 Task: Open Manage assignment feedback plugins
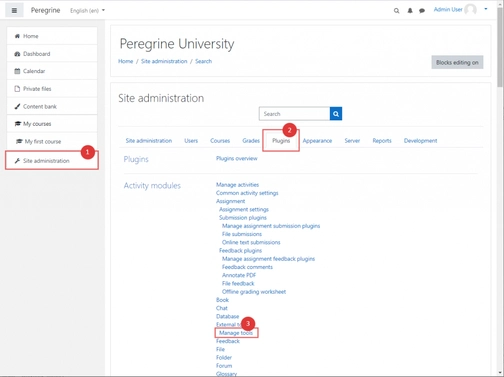point(268,259)
